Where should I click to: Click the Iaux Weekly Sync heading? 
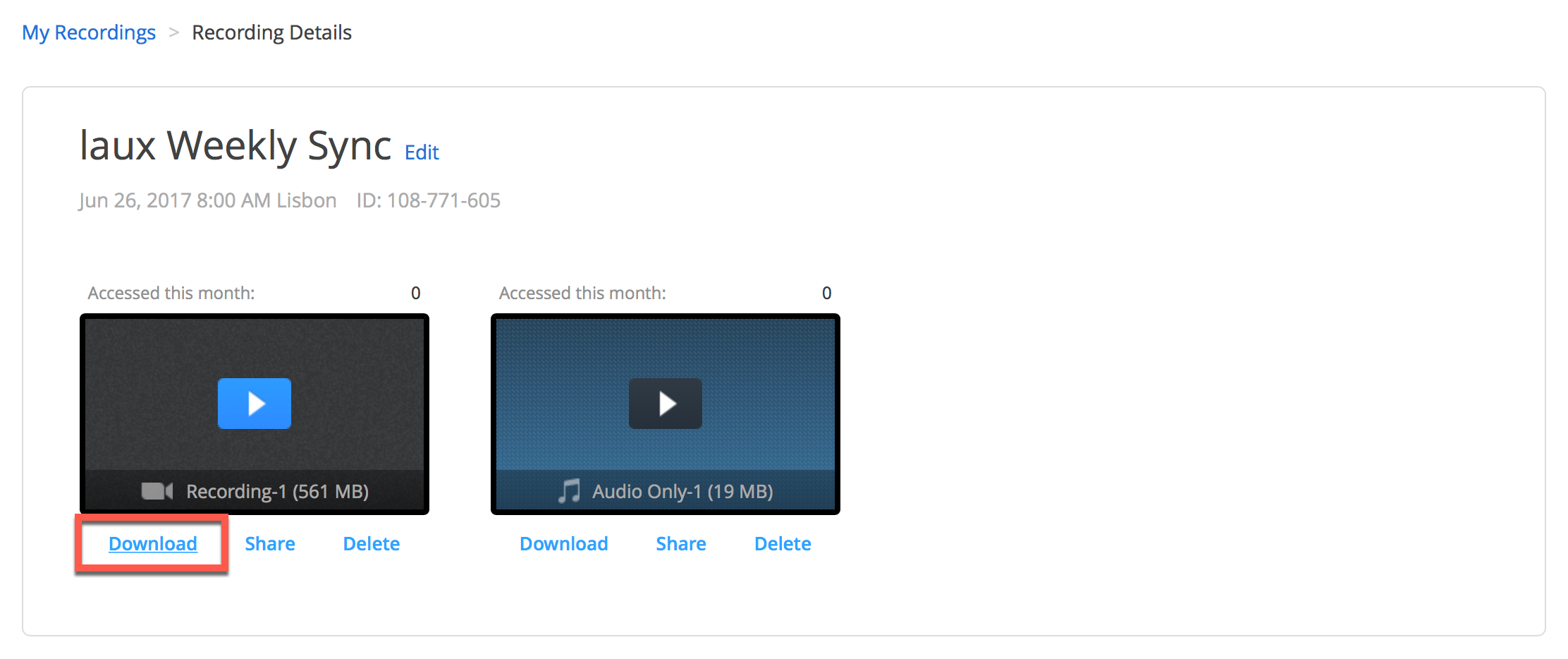pos(235,146)
